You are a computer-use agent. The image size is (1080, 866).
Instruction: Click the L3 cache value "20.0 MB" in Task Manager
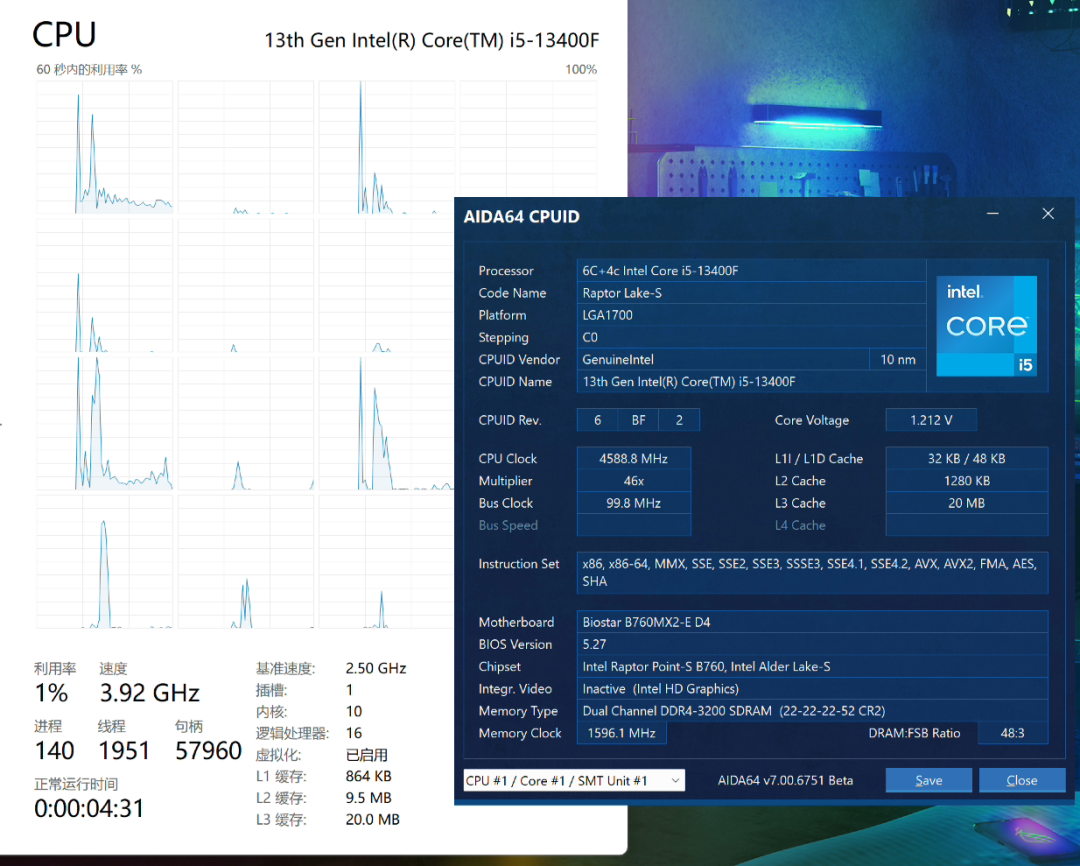pos(373,819)
